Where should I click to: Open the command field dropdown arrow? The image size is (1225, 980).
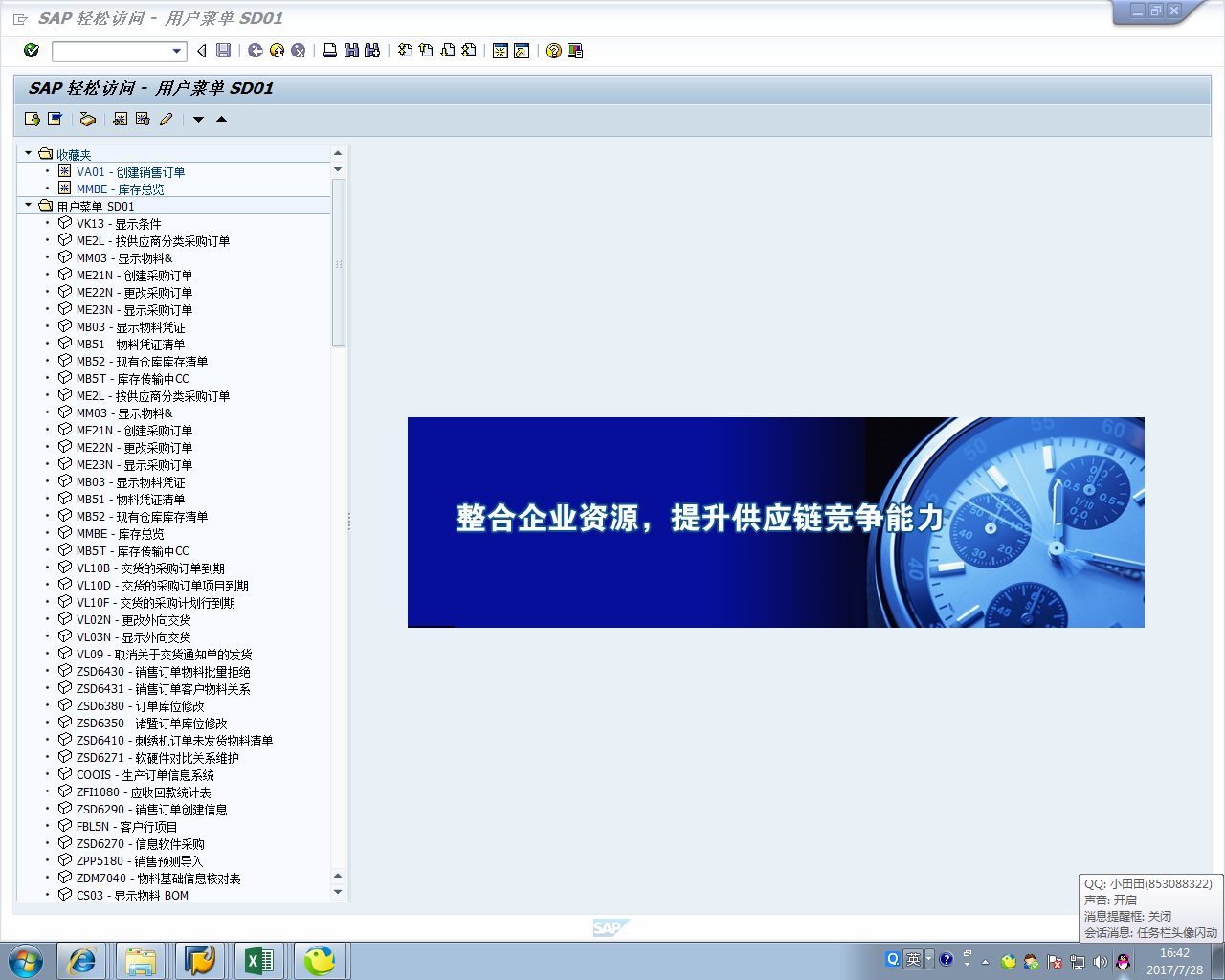click(177, 51)
